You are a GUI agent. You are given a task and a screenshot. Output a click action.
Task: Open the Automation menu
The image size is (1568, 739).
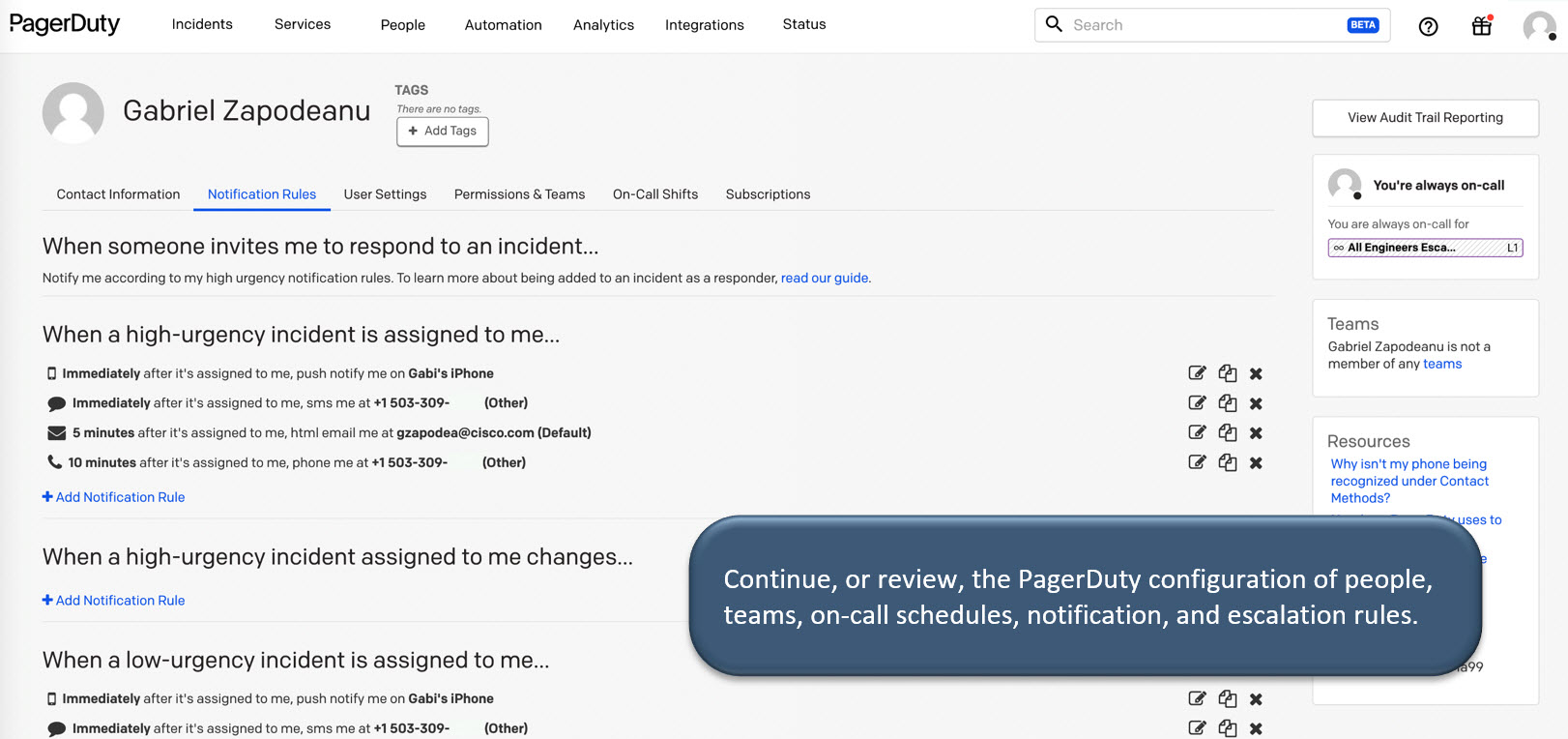503,25
